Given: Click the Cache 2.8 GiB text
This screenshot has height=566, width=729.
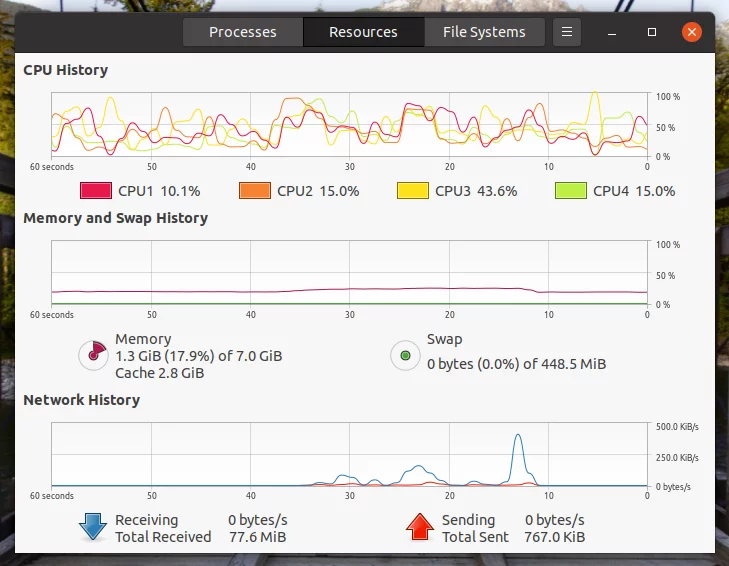Looking at the screenshot, I should coord(159,373).
